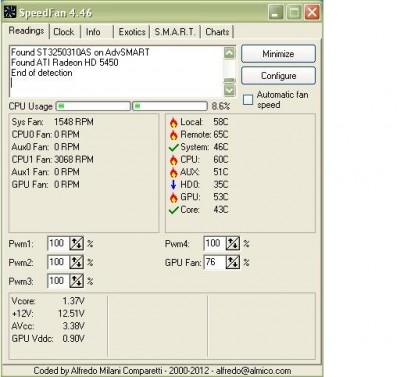Click inside the Pwm3 value field

pyautogui.click(x=58, y=281)
